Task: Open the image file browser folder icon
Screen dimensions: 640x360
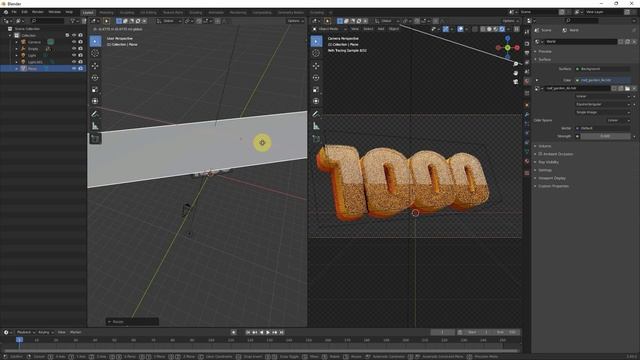Action: coord(627,88)
